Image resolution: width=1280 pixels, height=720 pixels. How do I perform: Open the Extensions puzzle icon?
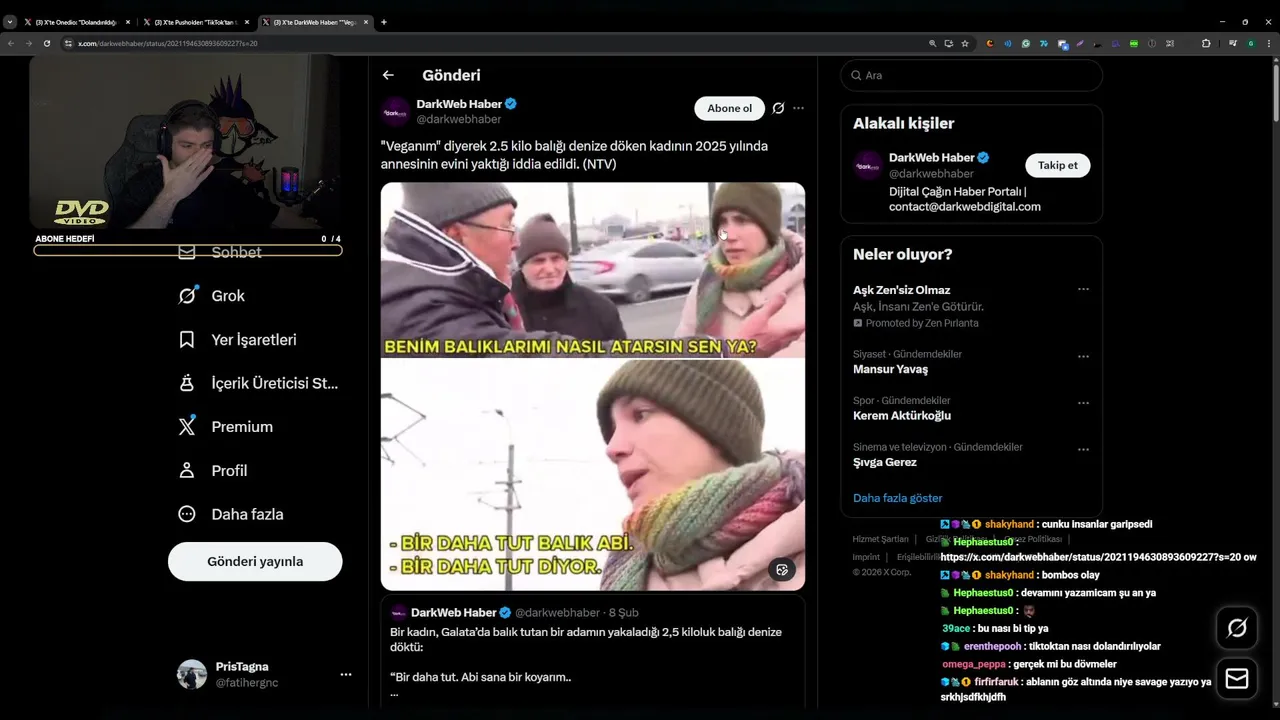1206,43
